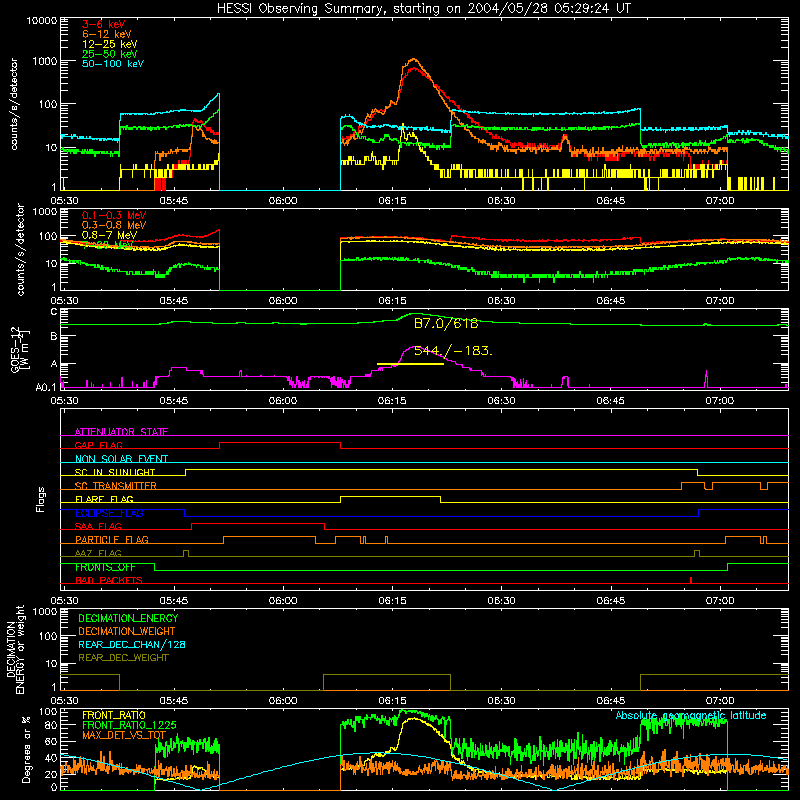Screen dimensions: 800x800
Task: Click the MAX_DET_VS_TOT legend label
Action: point(124,735)
